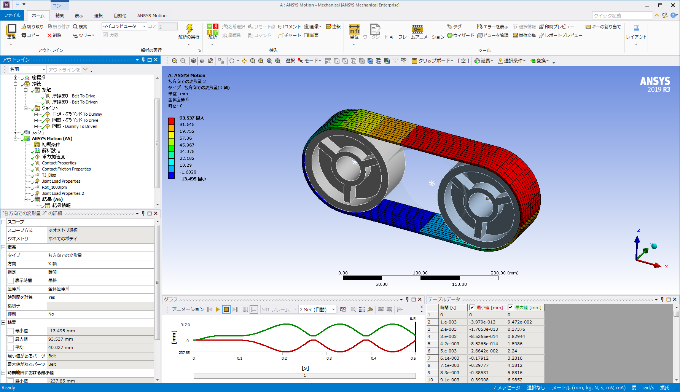Click the lightning bolt solve icon
The image size is (680, 392).
click(x=189, y=29)
